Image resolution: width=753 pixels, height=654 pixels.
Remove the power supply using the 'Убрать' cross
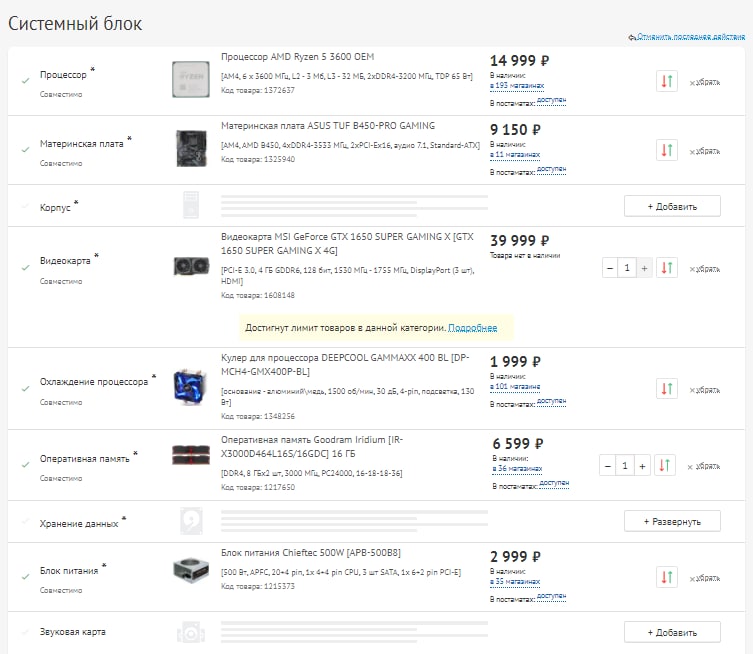coord(704,578)
